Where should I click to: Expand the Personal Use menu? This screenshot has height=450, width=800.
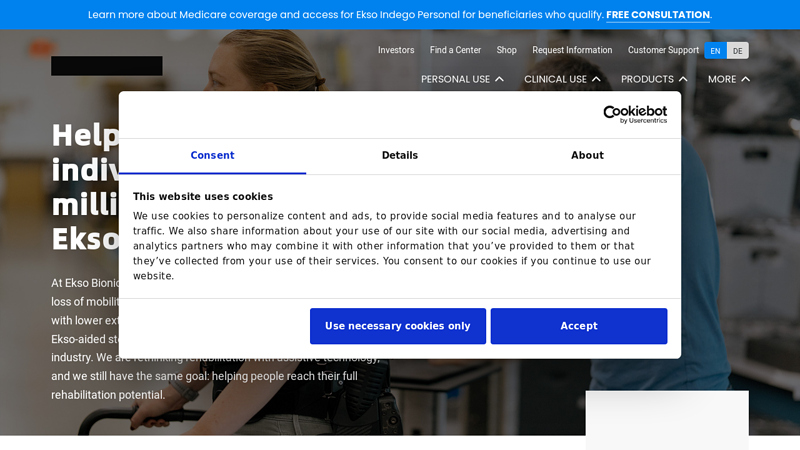[462, 79]
